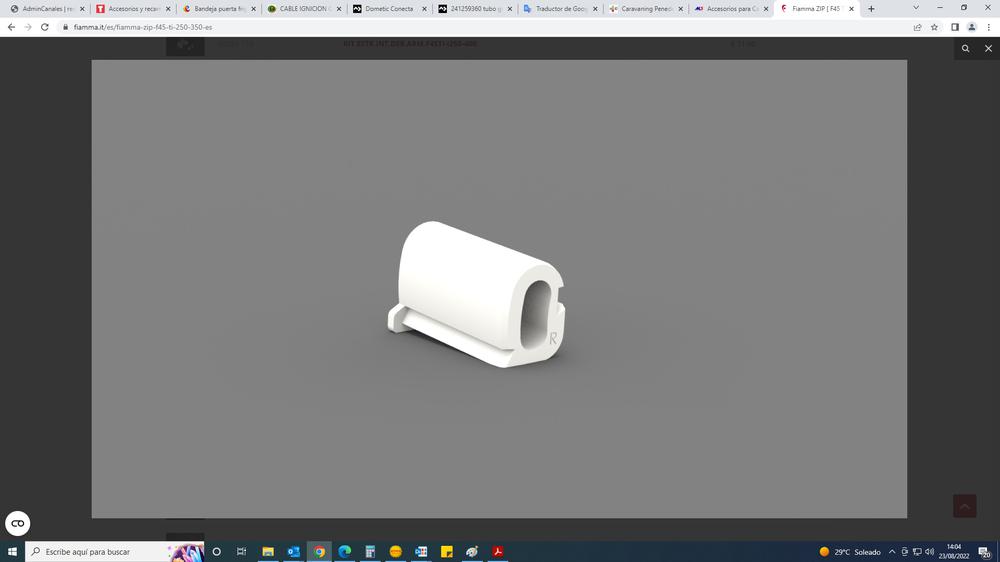Reload the Fiamma page
The height and width of the screenshot is (562, 1000).
pyautogui.click(x=45, y=27)
